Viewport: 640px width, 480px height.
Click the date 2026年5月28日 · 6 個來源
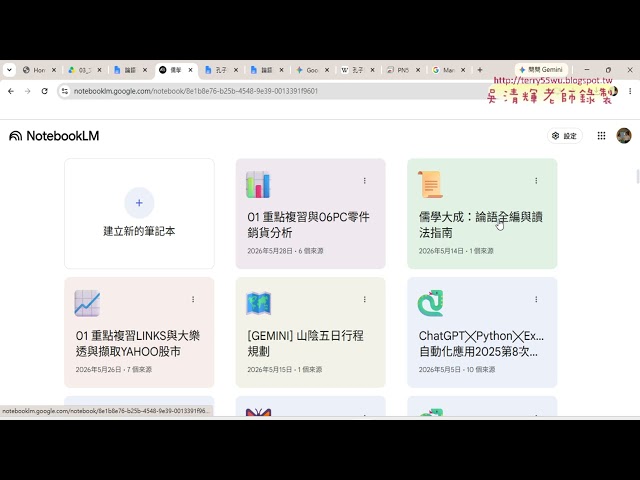click(285, 251)
